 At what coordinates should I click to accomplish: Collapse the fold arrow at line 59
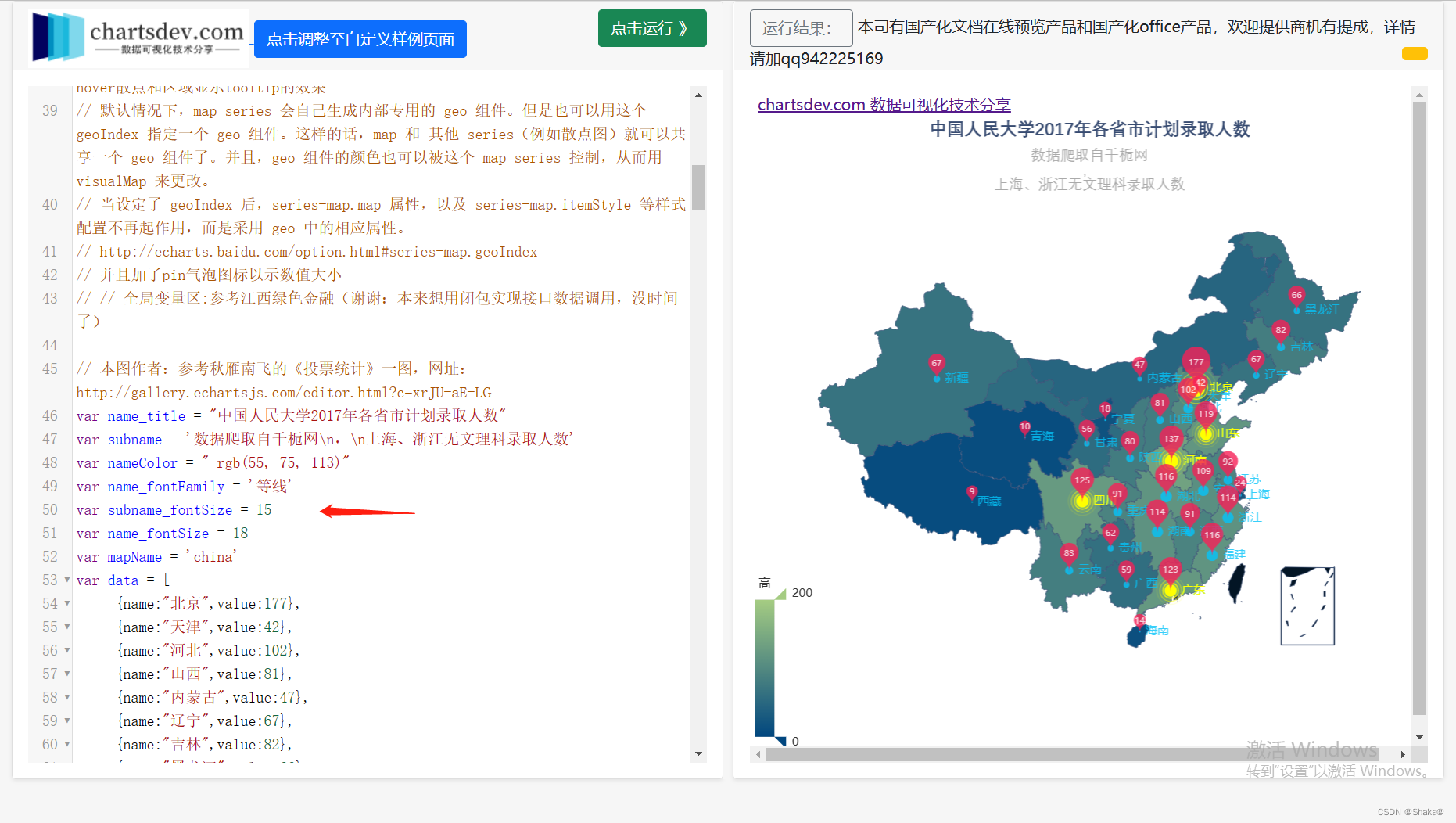point(66,721)
